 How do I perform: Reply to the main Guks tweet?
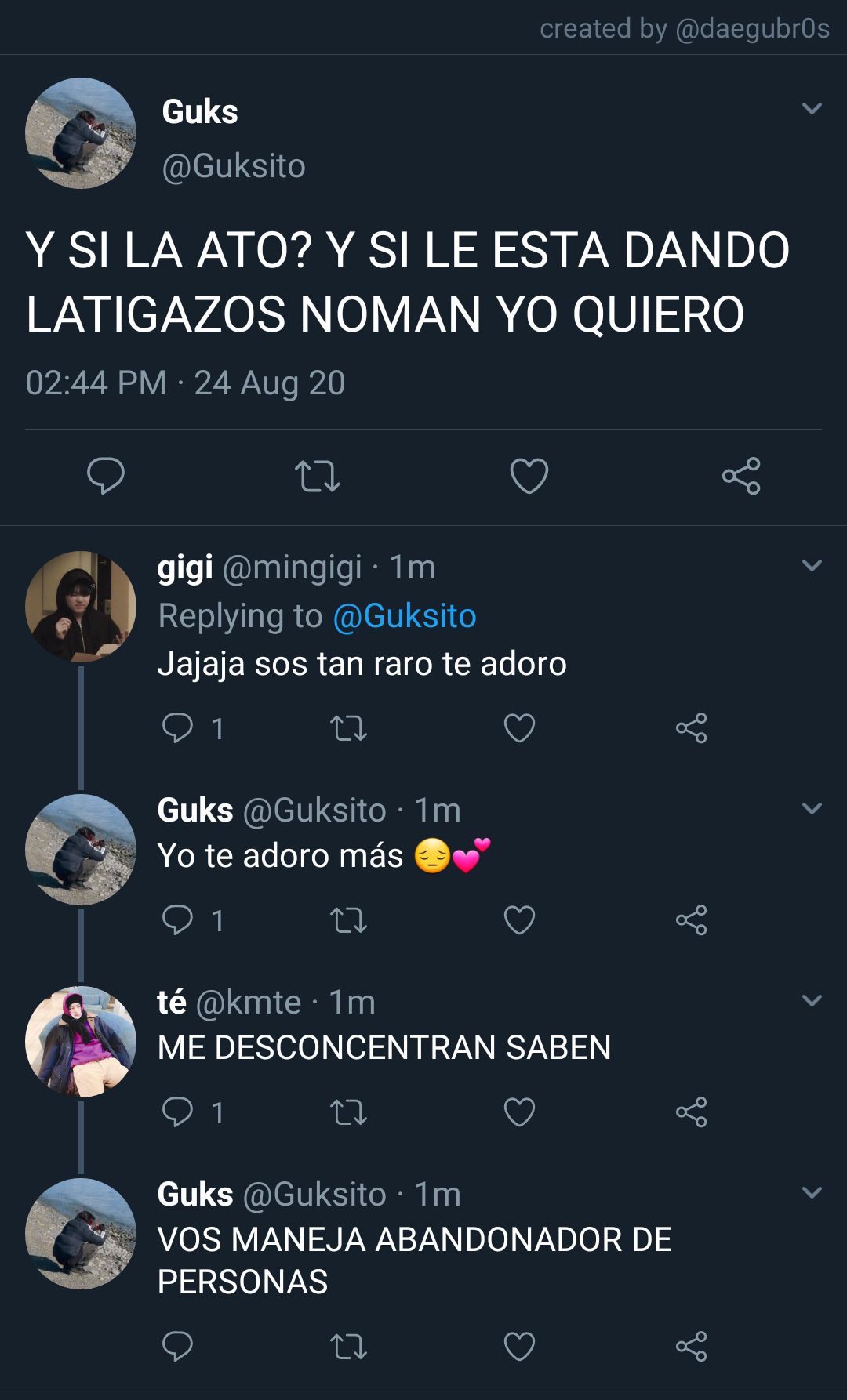coord(106,476)
